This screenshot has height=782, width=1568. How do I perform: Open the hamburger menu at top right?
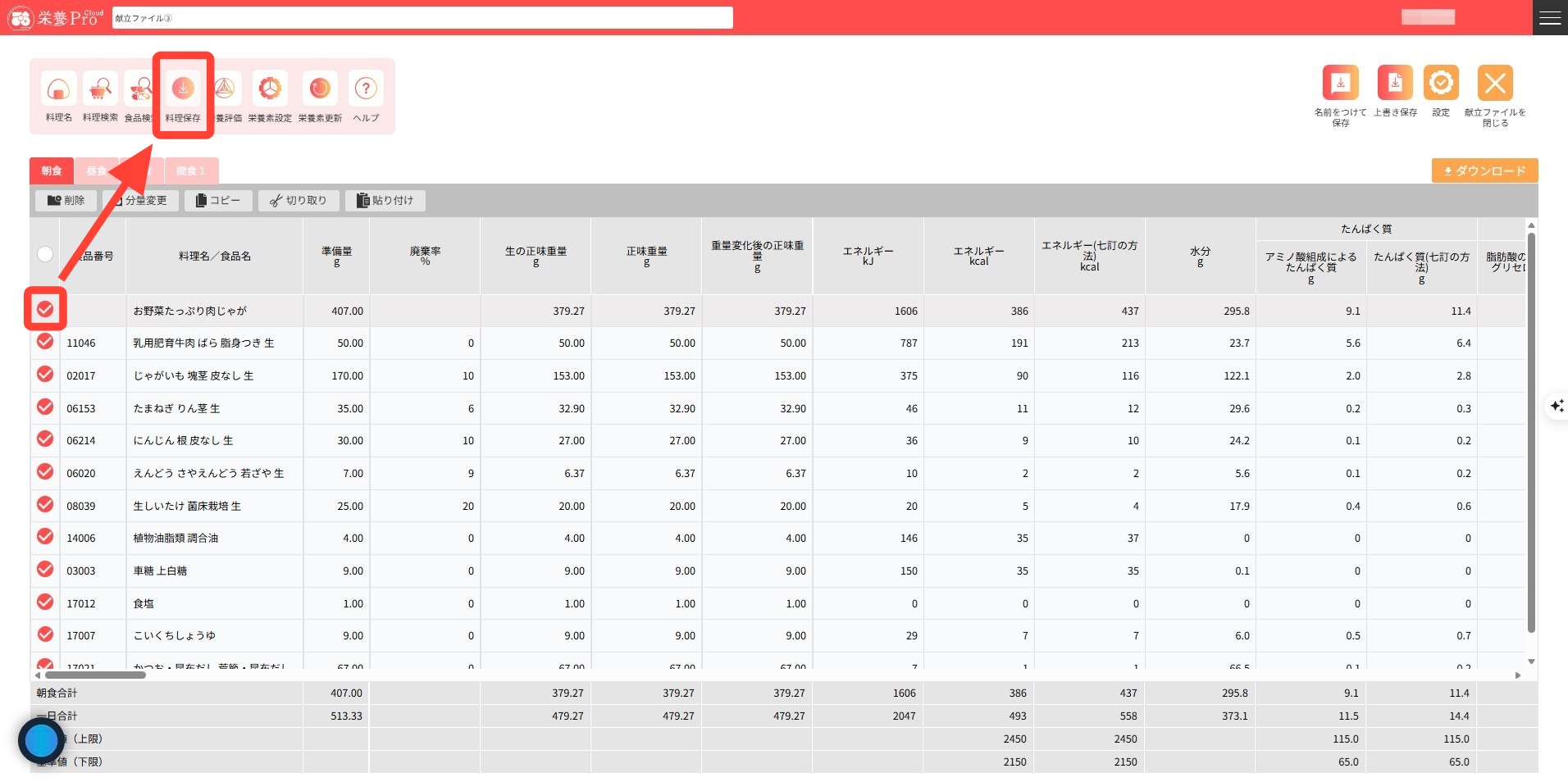coord(1549,17)
